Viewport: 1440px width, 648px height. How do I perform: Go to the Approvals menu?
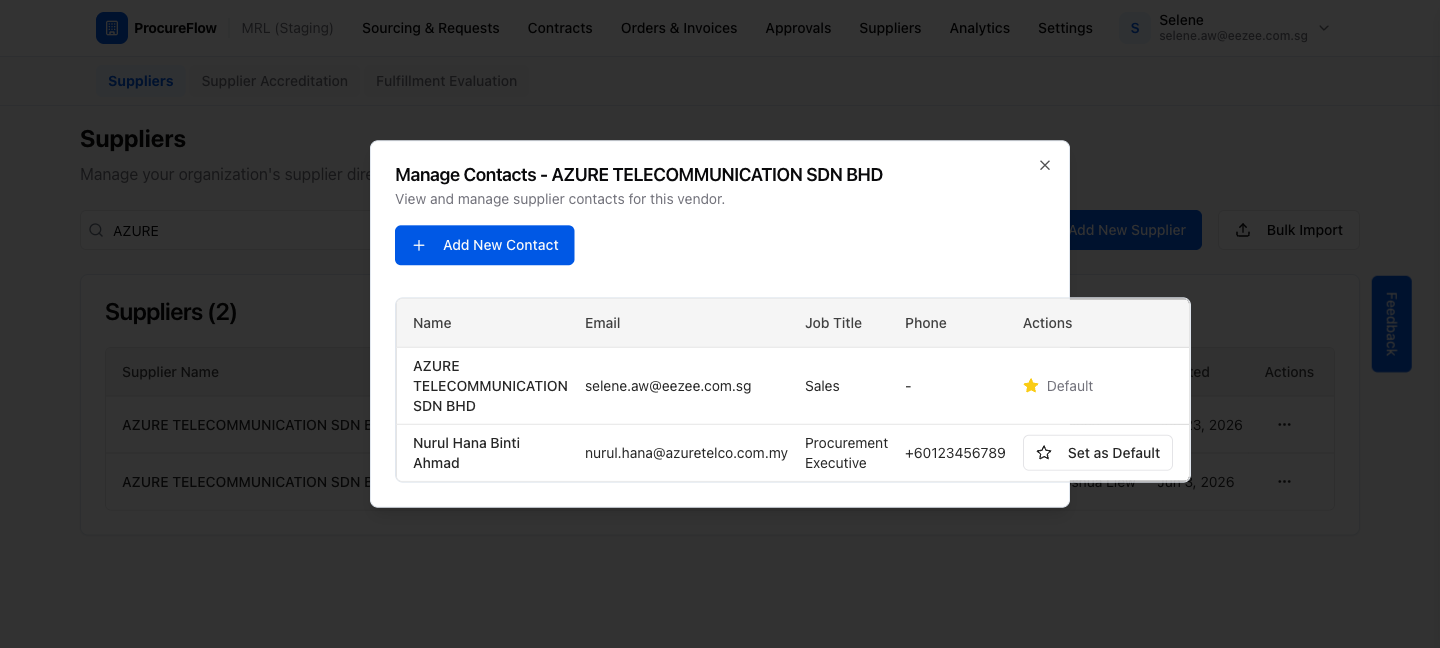[x=798, y=28]
